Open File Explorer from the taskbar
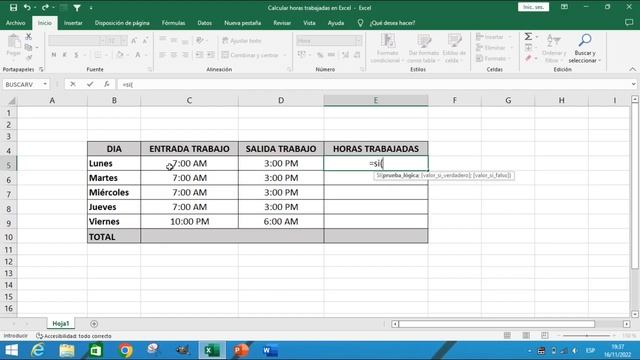The width and height of the screenshot is (640, 360). pyautogui.click(x=67, y=350)
